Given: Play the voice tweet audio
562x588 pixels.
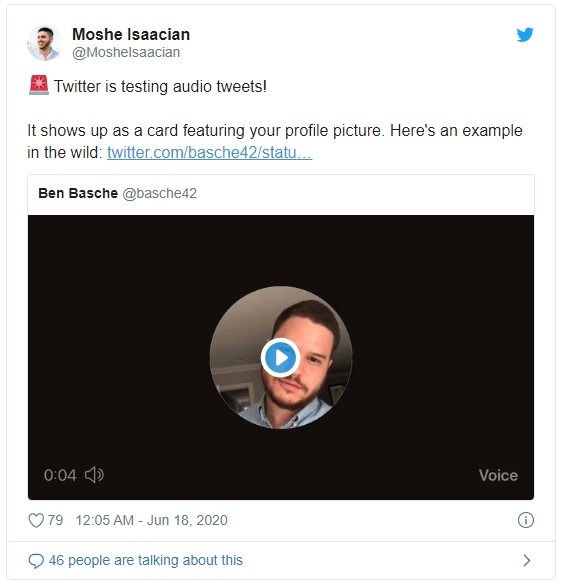Looking at the screenshot, I should pos(280,358).
